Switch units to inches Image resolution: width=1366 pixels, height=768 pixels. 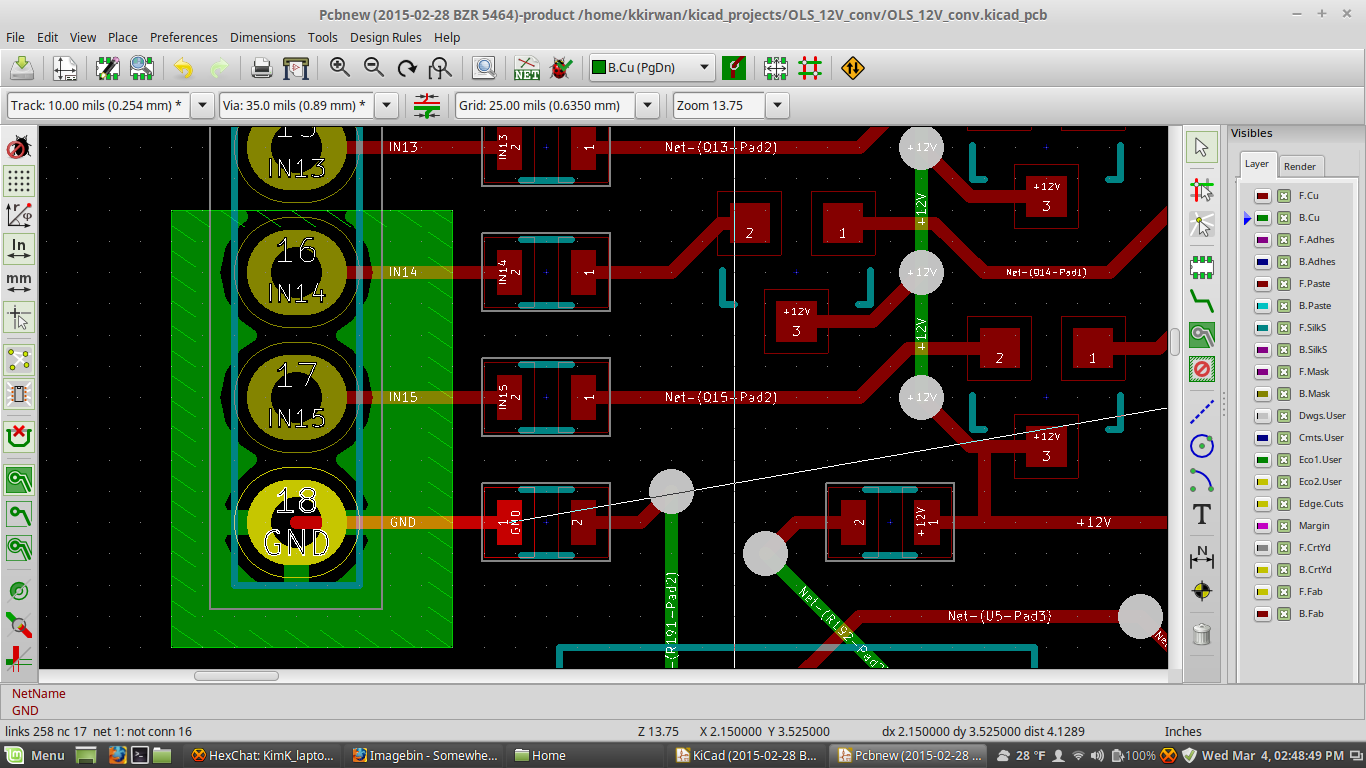coord(18,249)
